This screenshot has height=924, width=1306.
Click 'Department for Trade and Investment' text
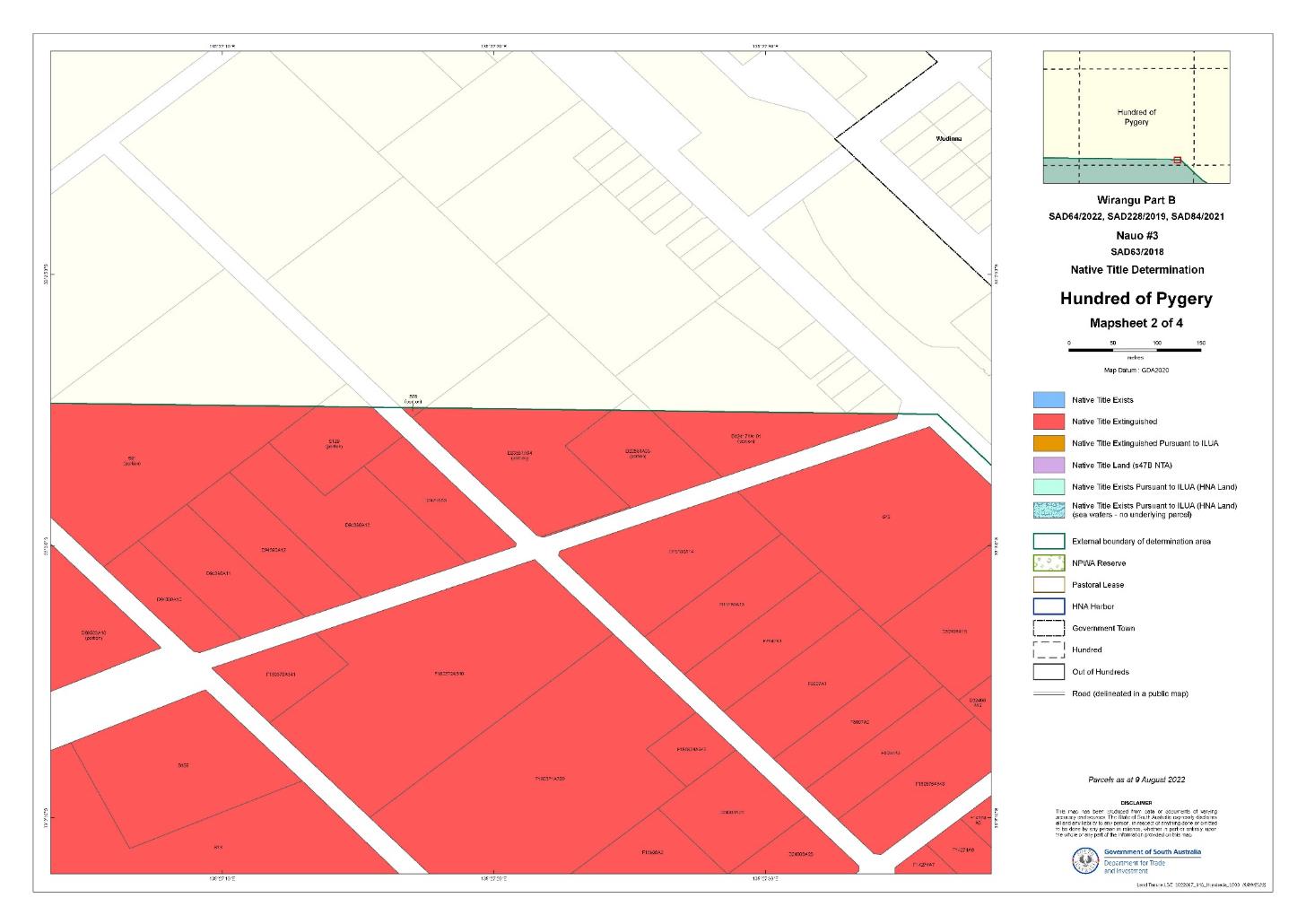(x=1136, y=867)
